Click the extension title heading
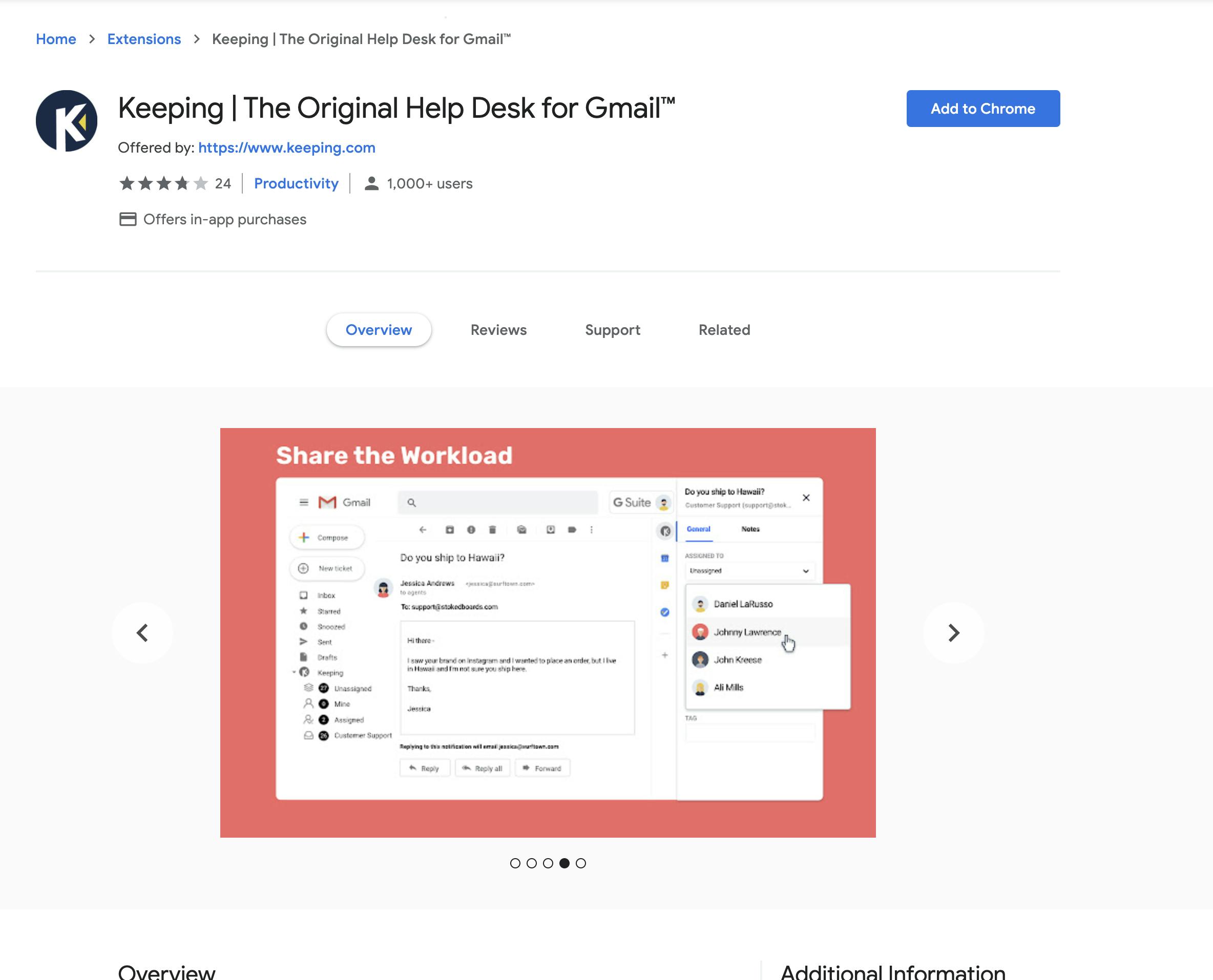 click(x=396, y=108)
